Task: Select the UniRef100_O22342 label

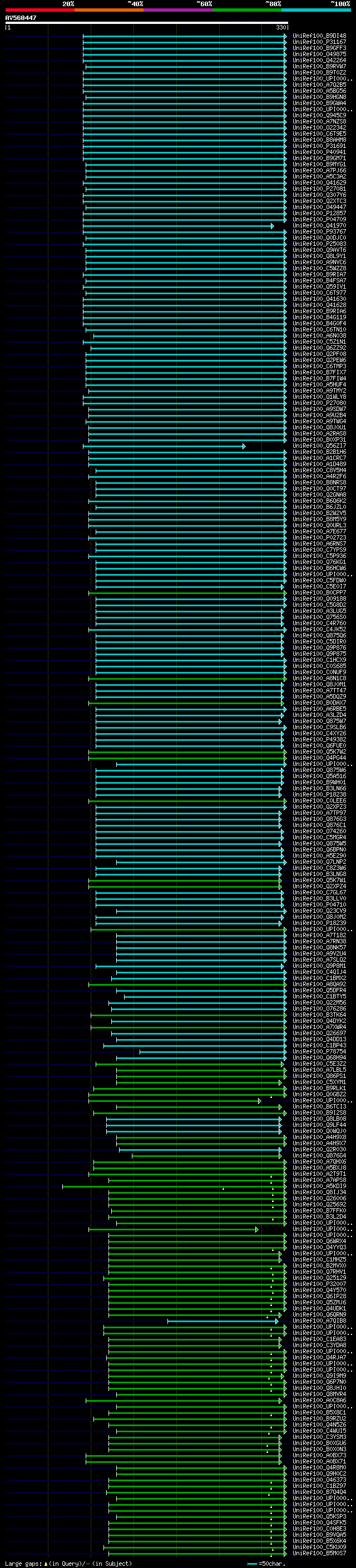Action: pyautogui.click(x=319, y=128)
